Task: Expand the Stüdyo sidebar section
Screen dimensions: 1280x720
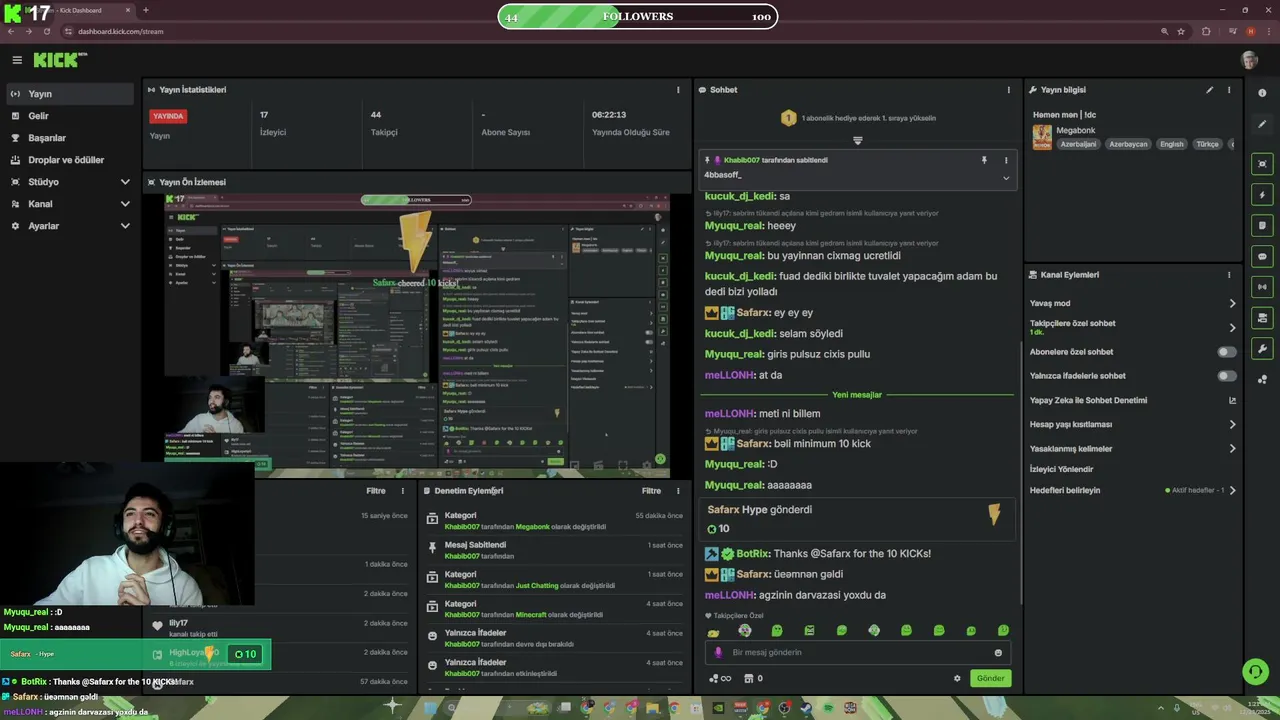Action: [x=125, y=182]
